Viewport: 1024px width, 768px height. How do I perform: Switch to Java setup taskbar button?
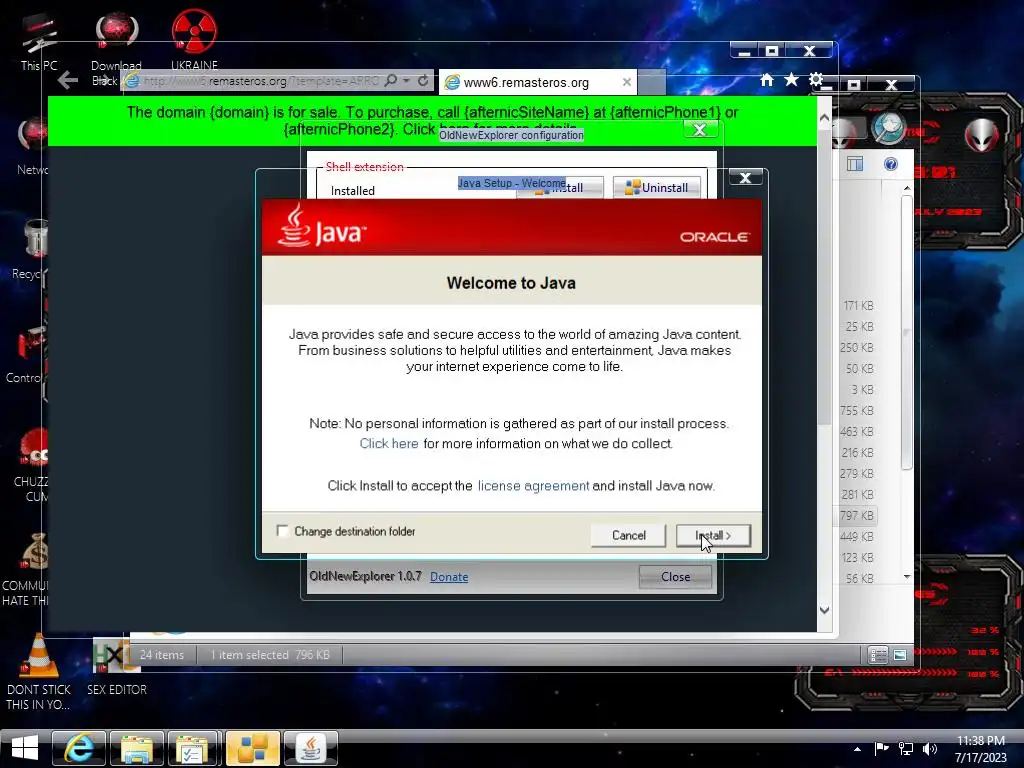[311, 748]
